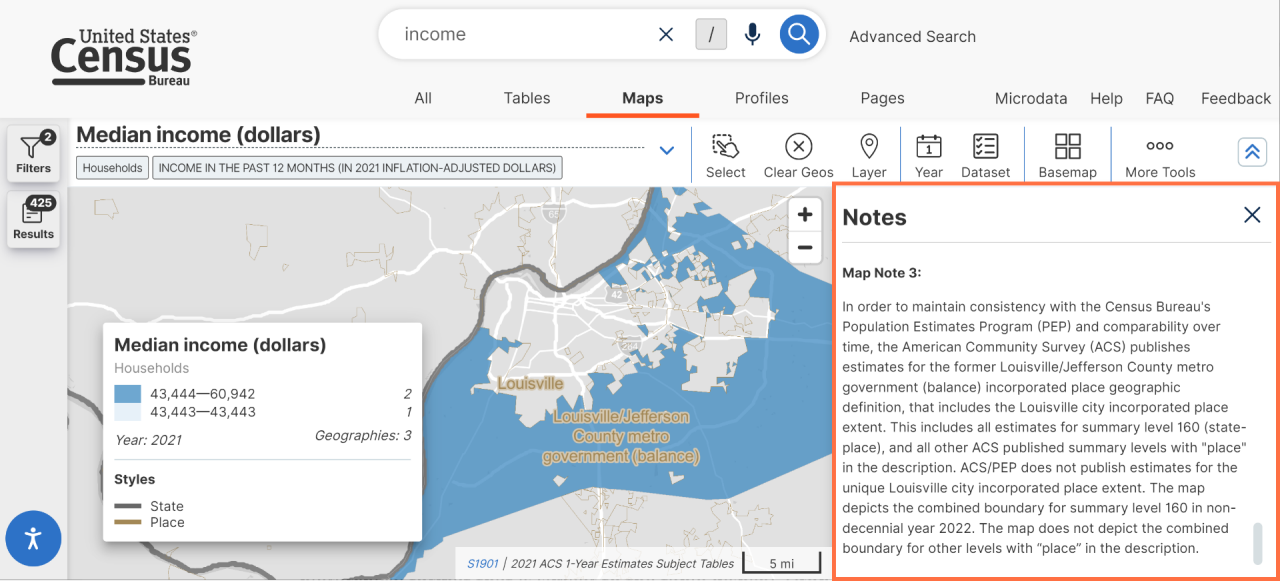Collapse the map toolbar with double chevron
Image resolution: width=1280 pixels, height=581 pixels.
(x=1252, y=152)
